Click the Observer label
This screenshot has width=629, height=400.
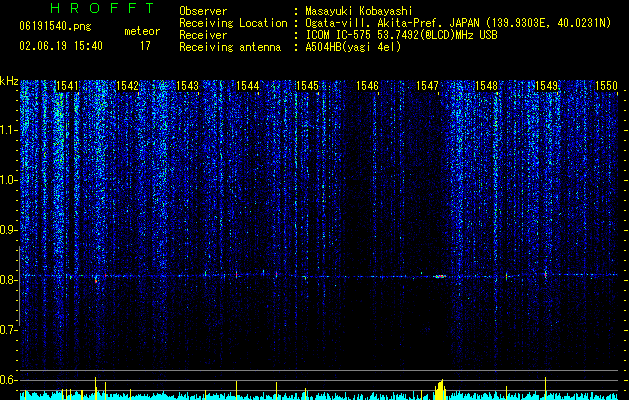point(203,11)
